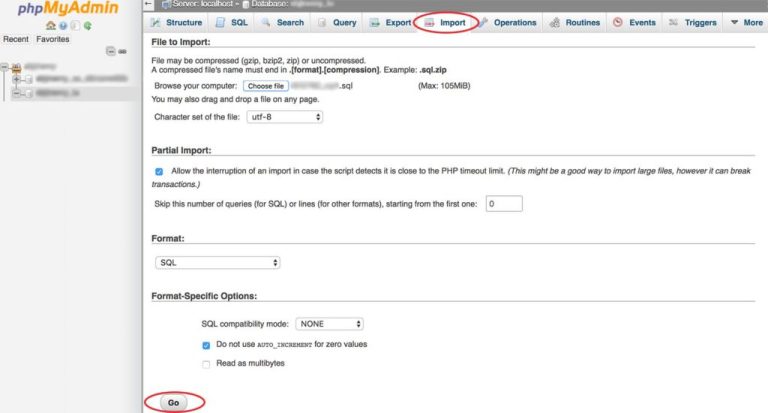Toggle the allow interruption of import checkbox
The width and height of the screenshot is (768, 413).
coord(159,171)
